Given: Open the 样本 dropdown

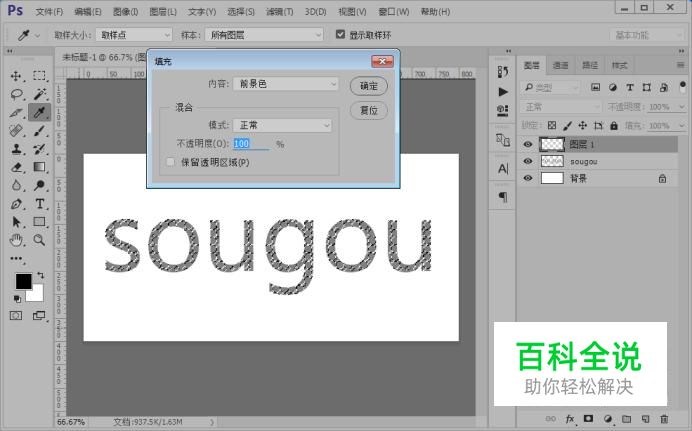Looking at the screenshot, I should click(264, 34).
